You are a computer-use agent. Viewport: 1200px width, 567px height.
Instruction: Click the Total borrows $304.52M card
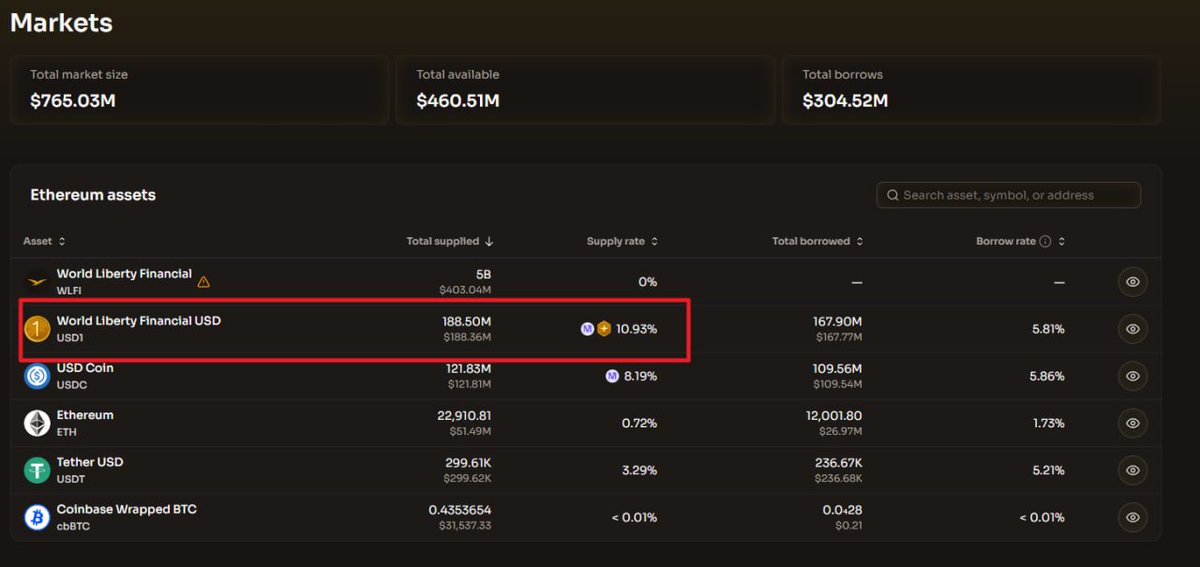click(x=971, y=90)
